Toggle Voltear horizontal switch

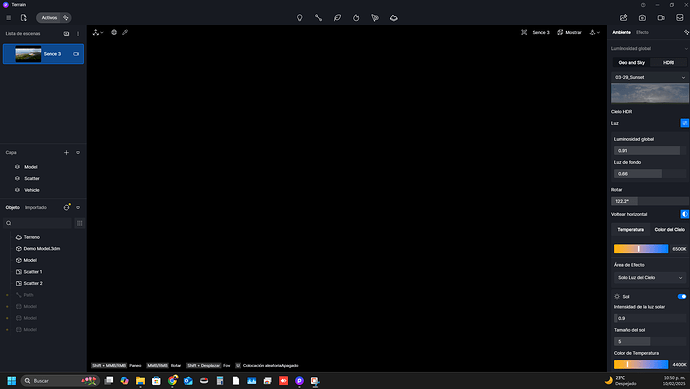click(x=685, y=214)
